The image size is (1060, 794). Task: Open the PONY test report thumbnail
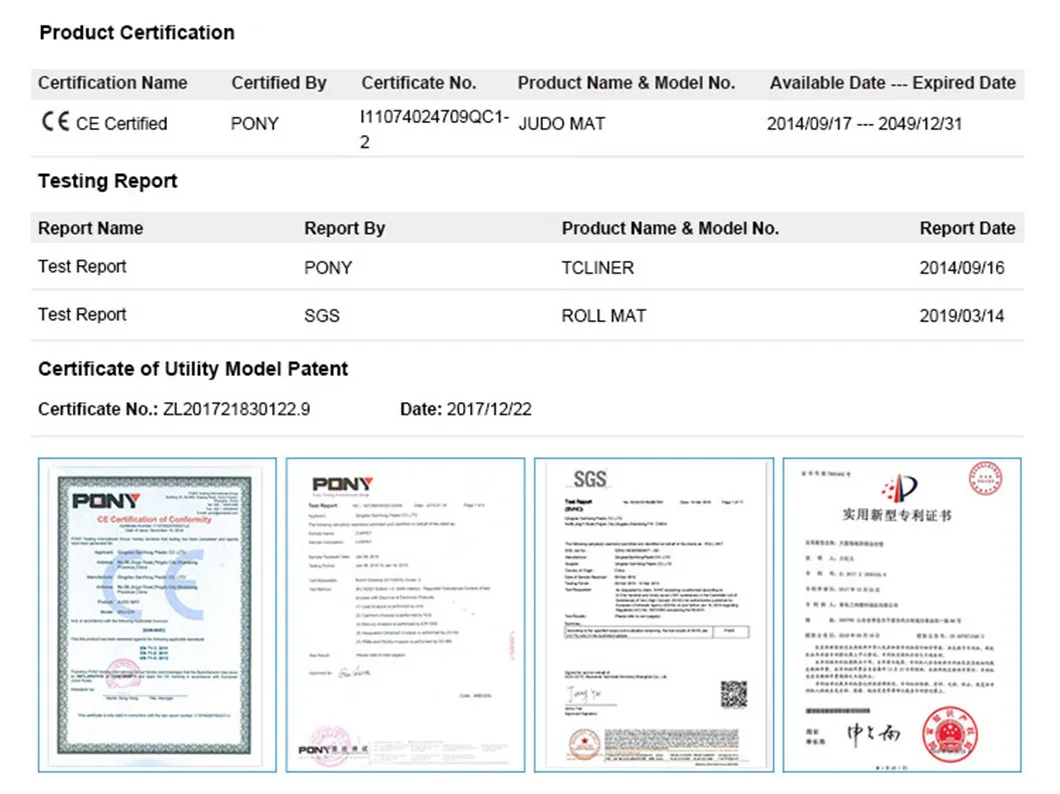click(405, 615)
